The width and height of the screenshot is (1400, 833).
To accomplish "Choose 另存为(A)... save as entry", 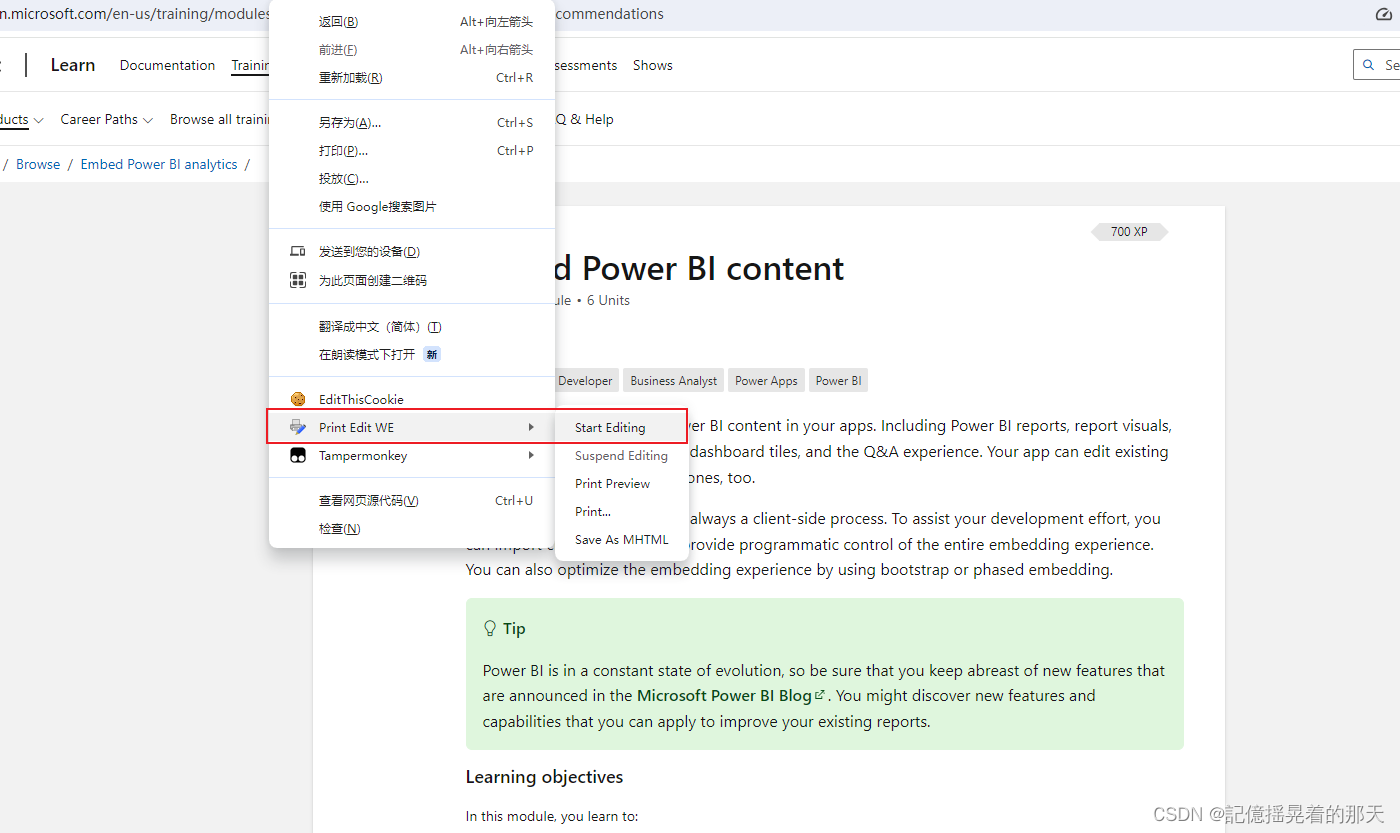I will (x=412, y=122).
